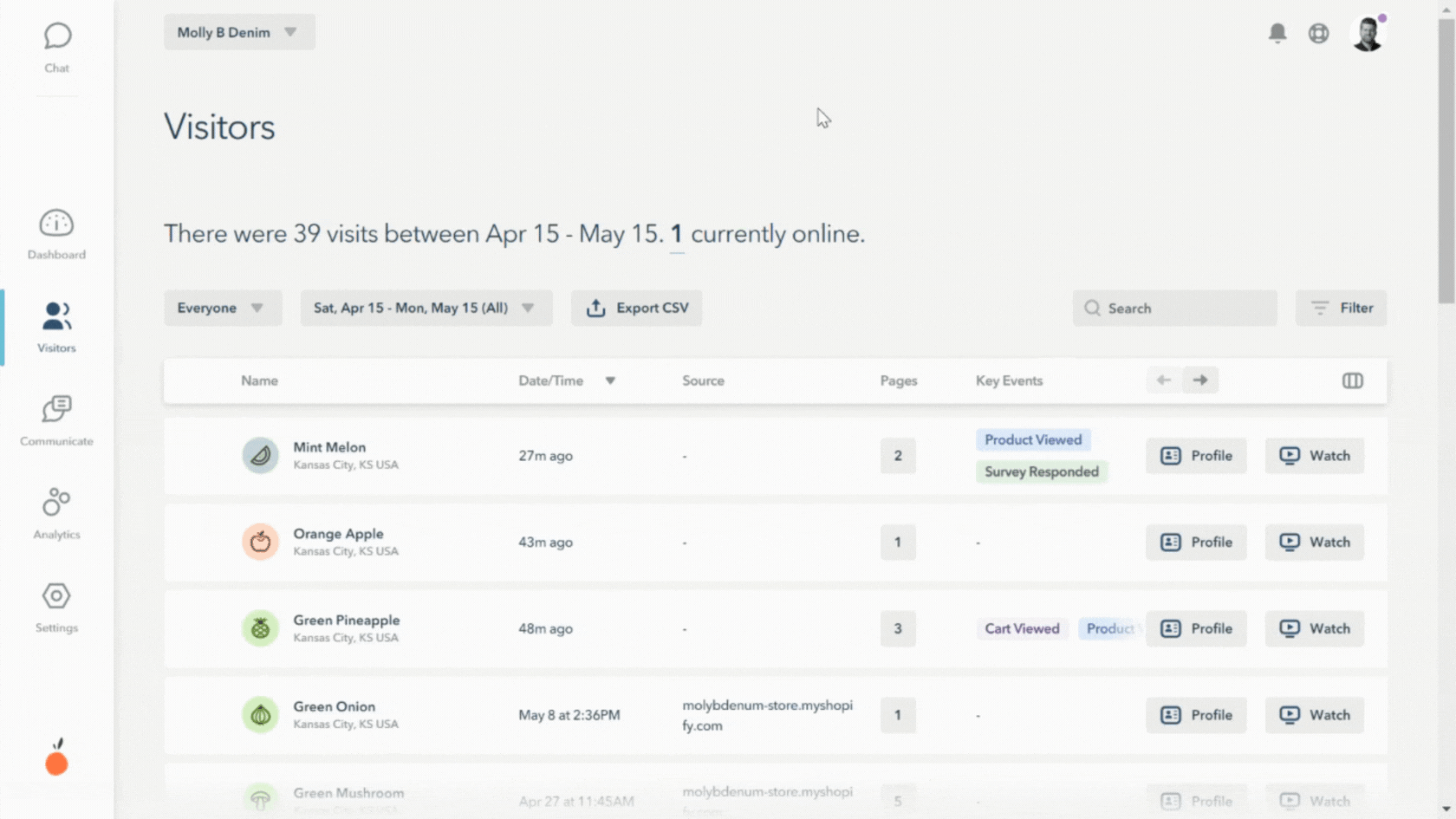Expand the date range selector
Image resolution: width=1456 pixels, height=819 pixels.
(x=426, y=308)
